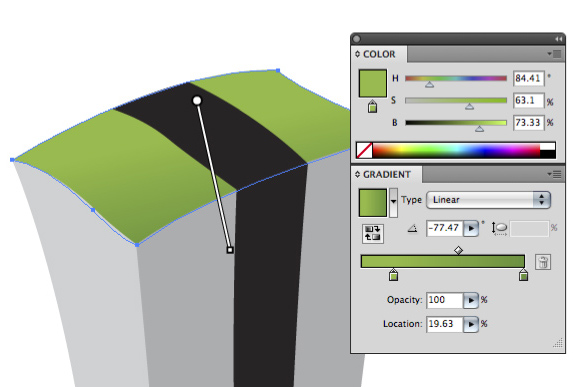The width and height of the screenshot is (580, 387).
Task: Close the panel group with the round button
Action: (x=357, y=39)
